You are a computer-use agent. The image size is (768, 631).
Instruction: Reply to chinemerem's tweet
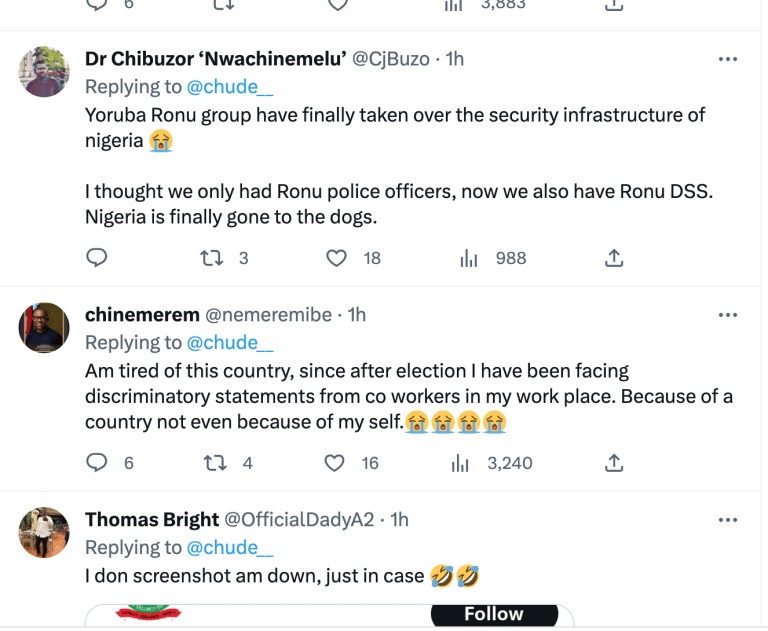pyautogui.click(x=97, y=463)
